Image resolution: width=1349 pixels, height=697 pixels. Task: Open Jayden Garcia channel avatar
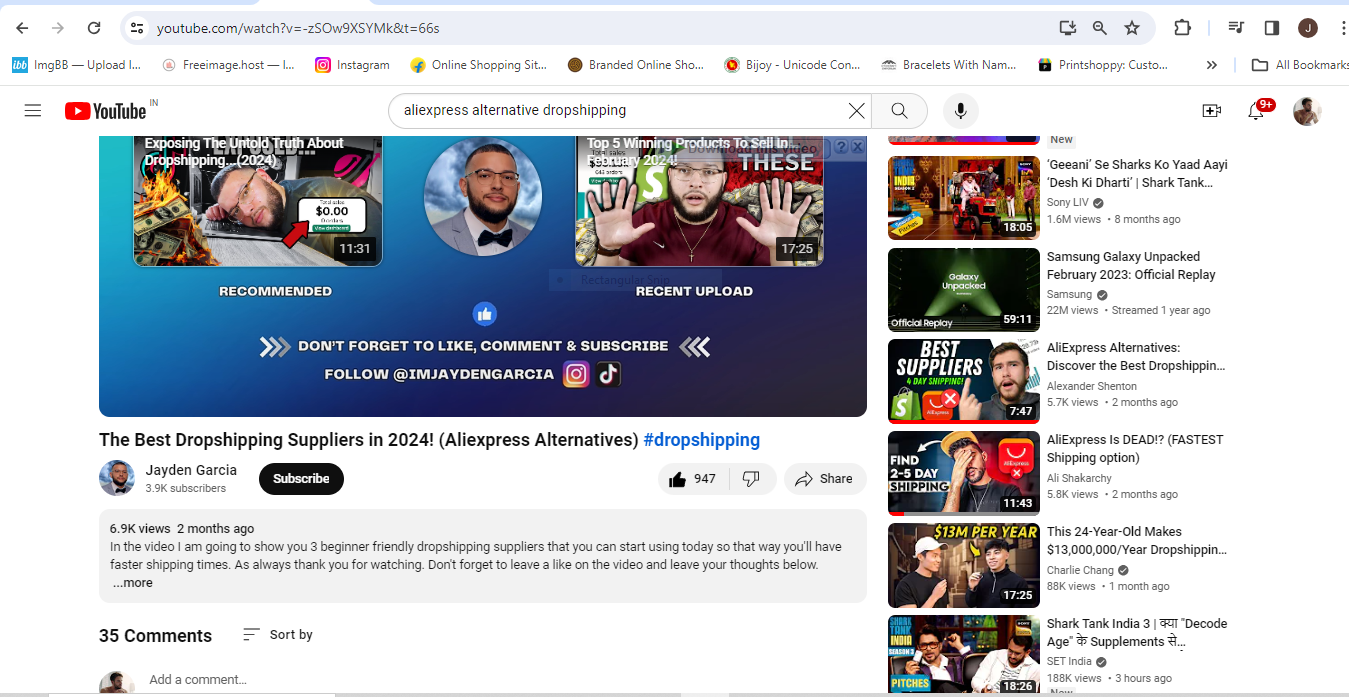(x=117, y=478)
